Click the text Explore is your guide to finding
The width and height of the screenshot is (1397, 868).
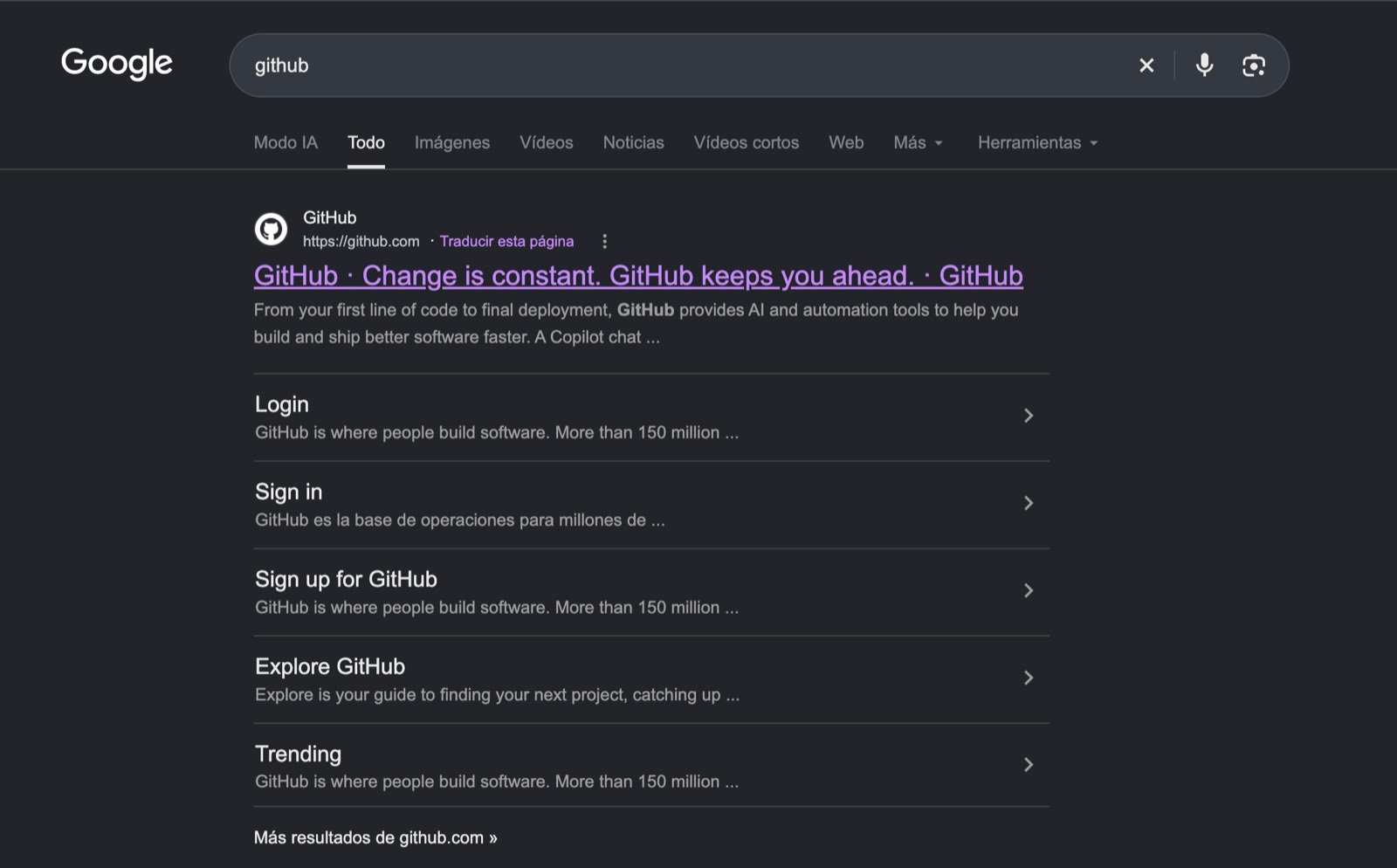tap(497, 695)
